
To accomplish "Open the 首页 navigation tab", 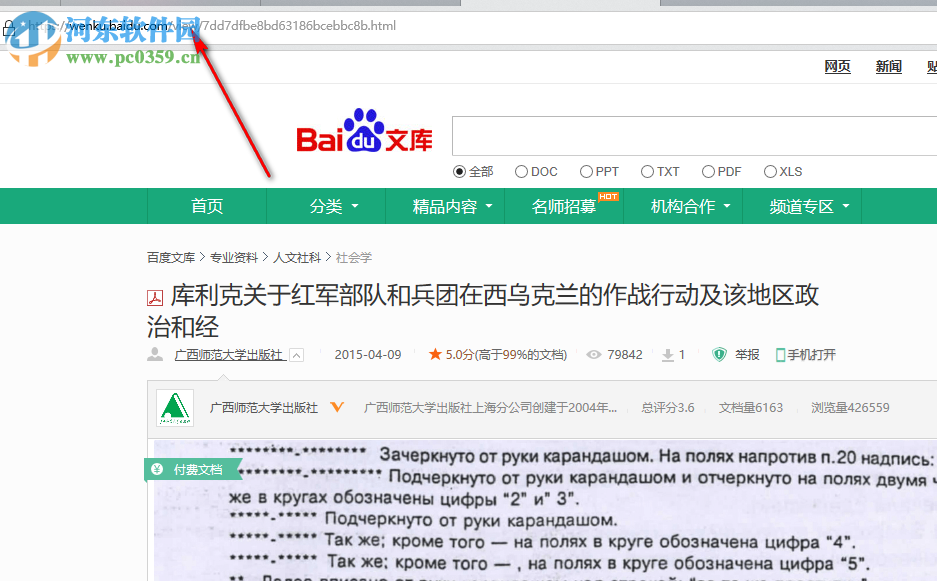I will pyautogui.click(x=207, y=206).
